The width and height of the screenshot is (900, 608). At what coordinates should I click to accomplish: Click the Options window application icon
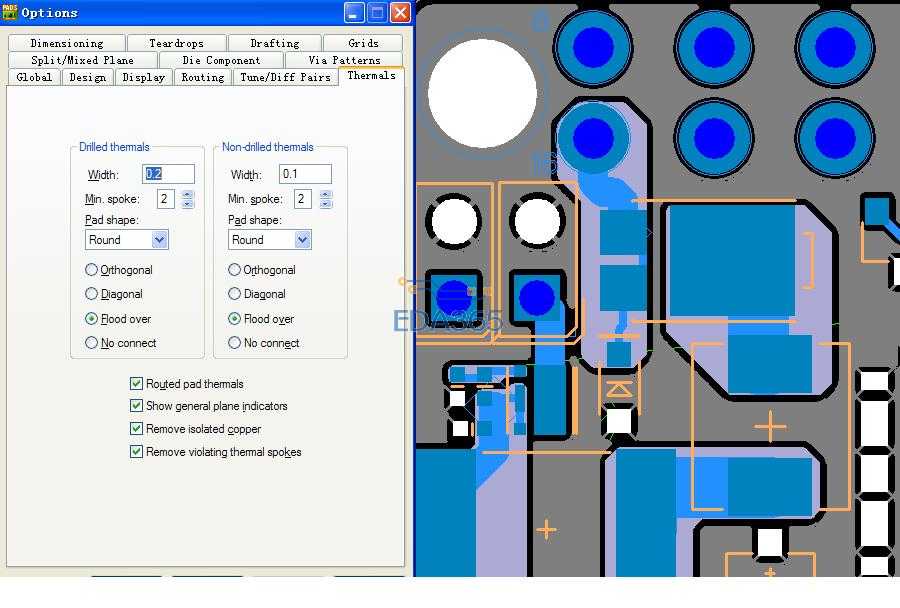tap(10, 12)
